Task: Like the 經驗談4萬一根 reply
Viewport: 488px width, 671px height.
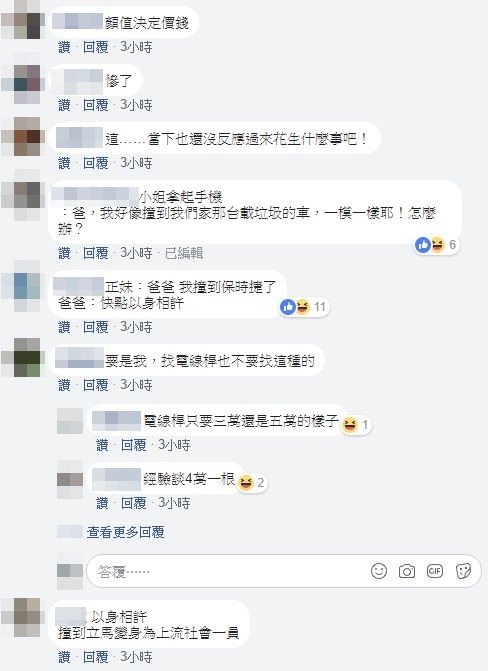Action: pyautogui.click(x=102, y=503)
